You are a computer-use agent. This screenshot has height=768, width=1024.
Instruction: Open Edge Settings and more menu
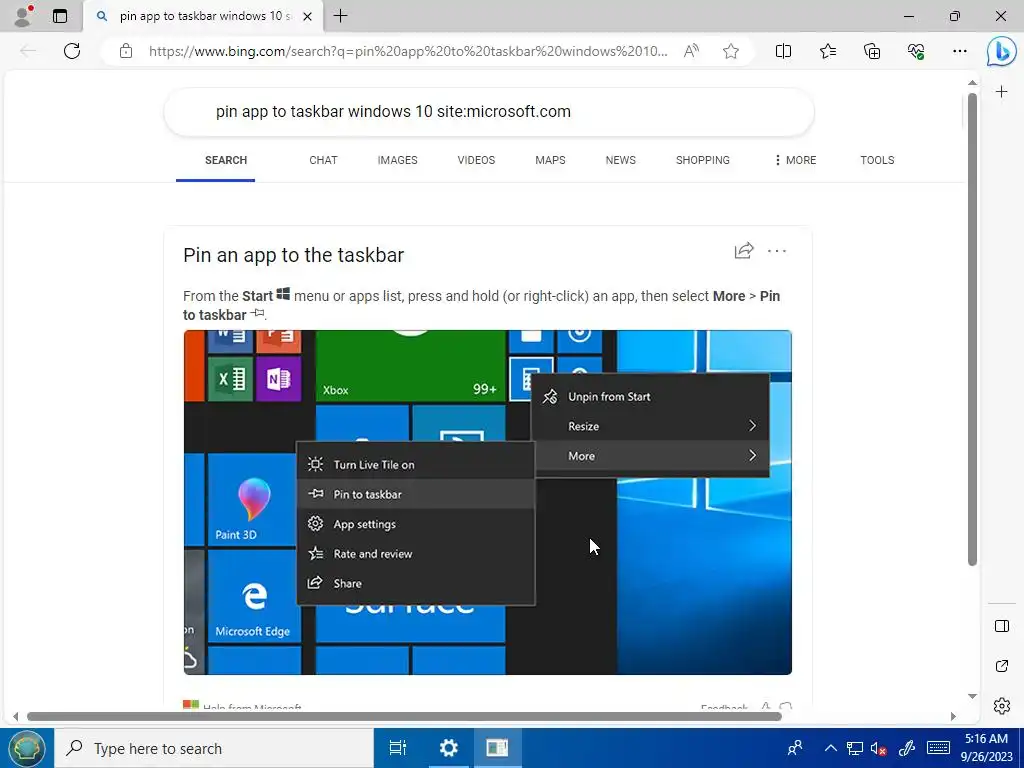959,51
